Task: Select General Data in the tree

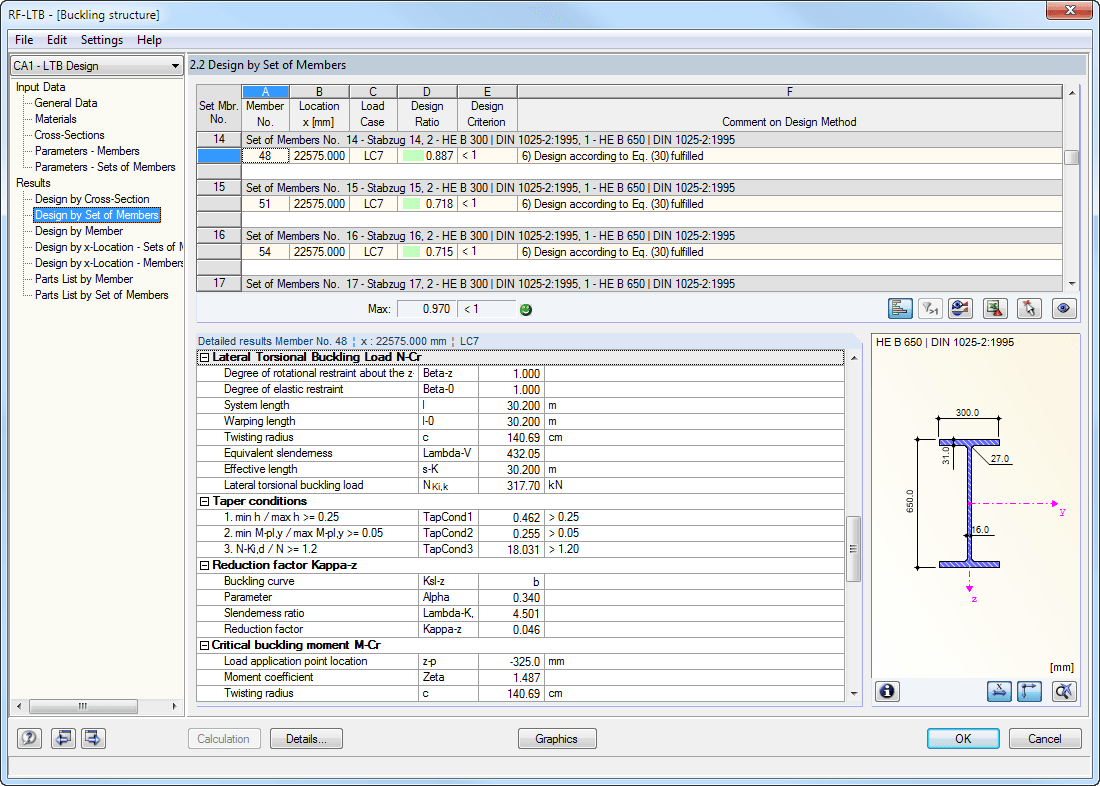Action: (x=66, y=103)
